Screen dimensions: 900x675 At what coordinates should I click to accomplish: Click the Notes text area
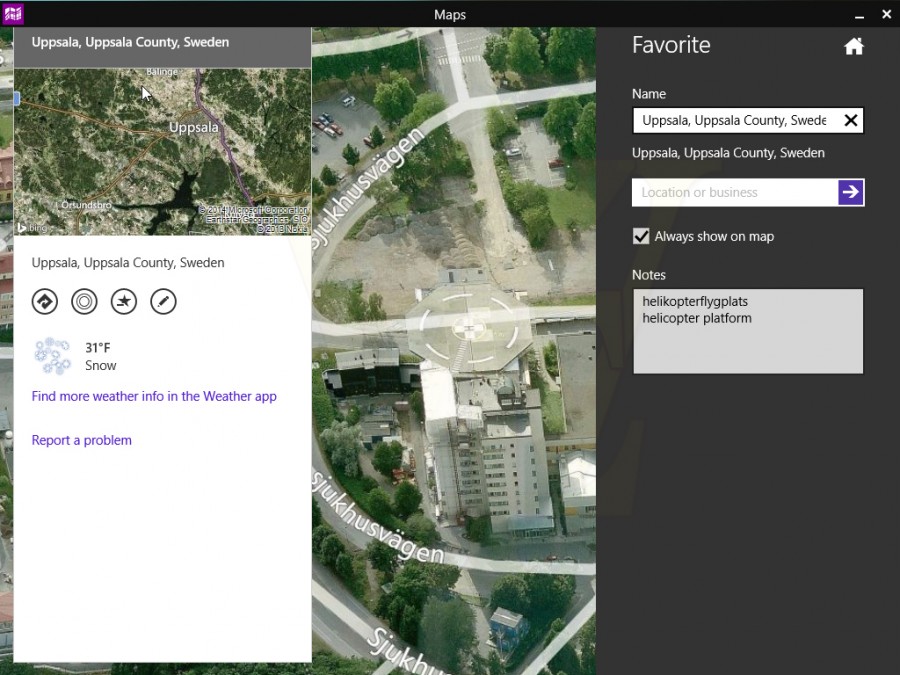click(x=748, y=331)
